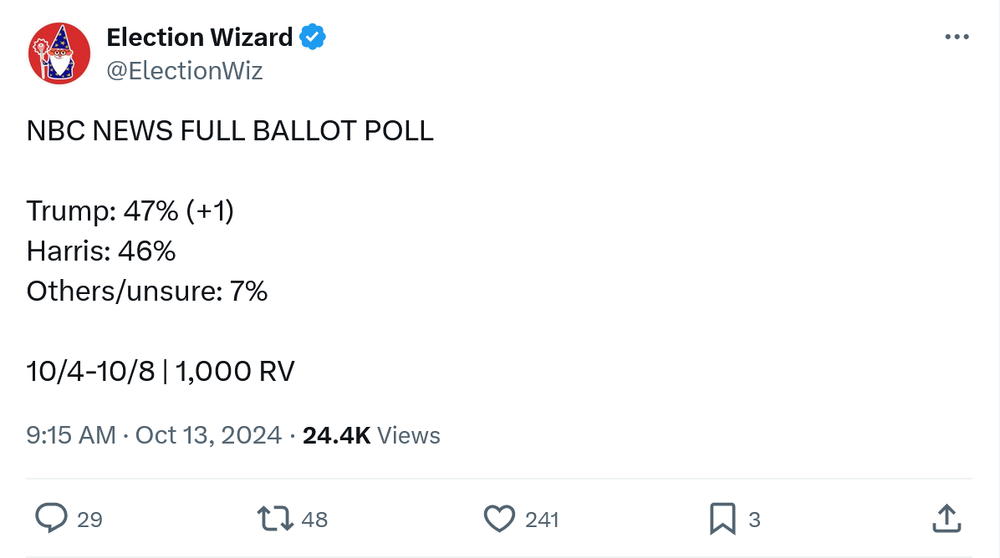Click the NBC NEWS FULL BALLOT POLL heading

point(230,132)
